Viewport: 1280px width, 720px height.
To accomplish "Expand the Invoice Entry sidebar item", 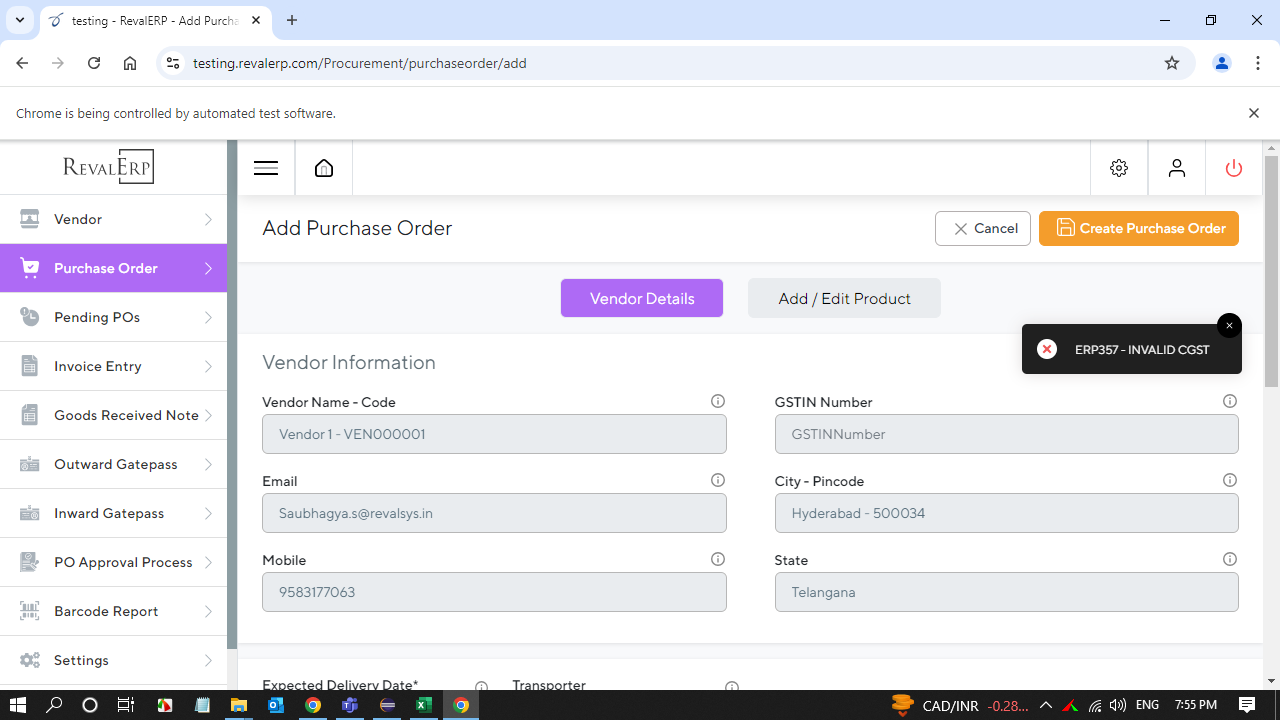I will [x=113, y=366].
